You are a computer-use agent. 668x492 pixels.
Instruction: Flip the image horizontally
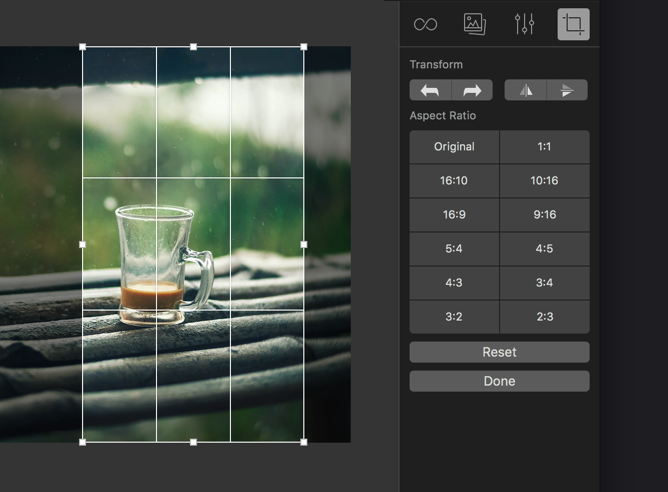tap(525, 90)
